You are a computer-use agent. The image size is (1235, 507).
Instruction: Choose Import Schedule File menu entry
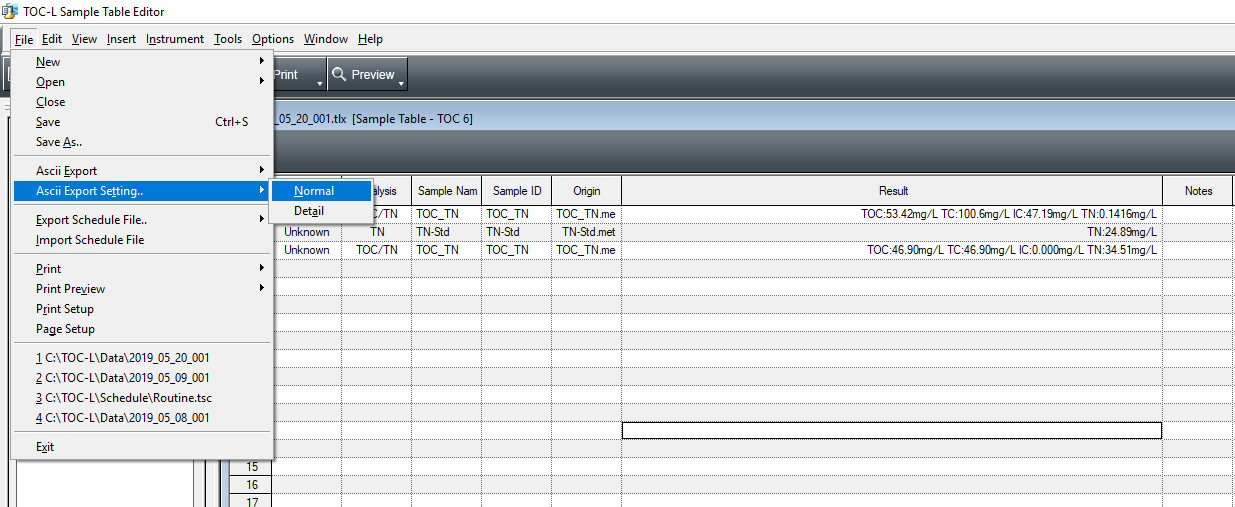click(90, 240)
